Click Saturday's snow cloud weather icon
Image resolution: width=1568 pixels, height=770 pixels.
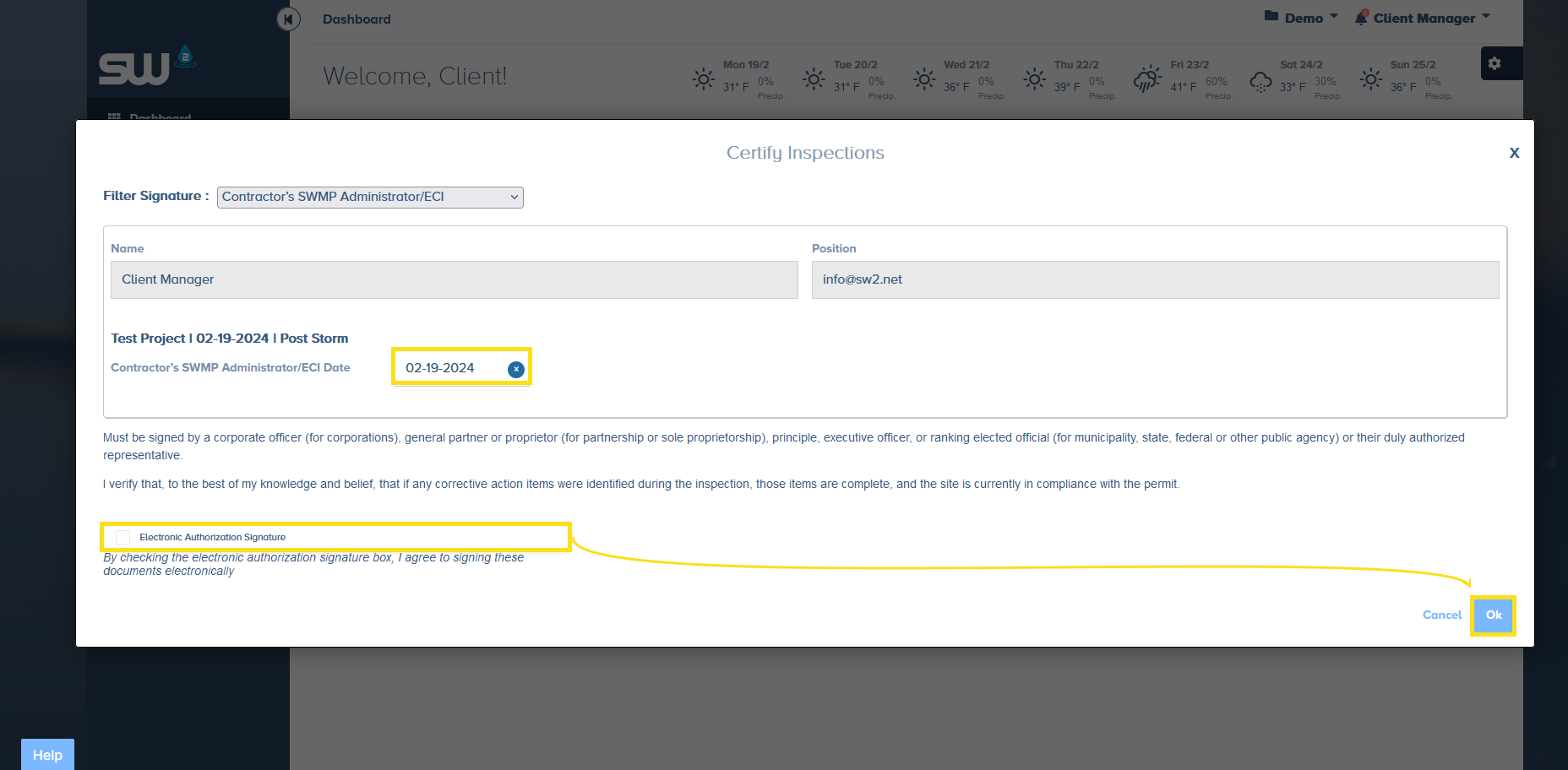pos(1260,81)
